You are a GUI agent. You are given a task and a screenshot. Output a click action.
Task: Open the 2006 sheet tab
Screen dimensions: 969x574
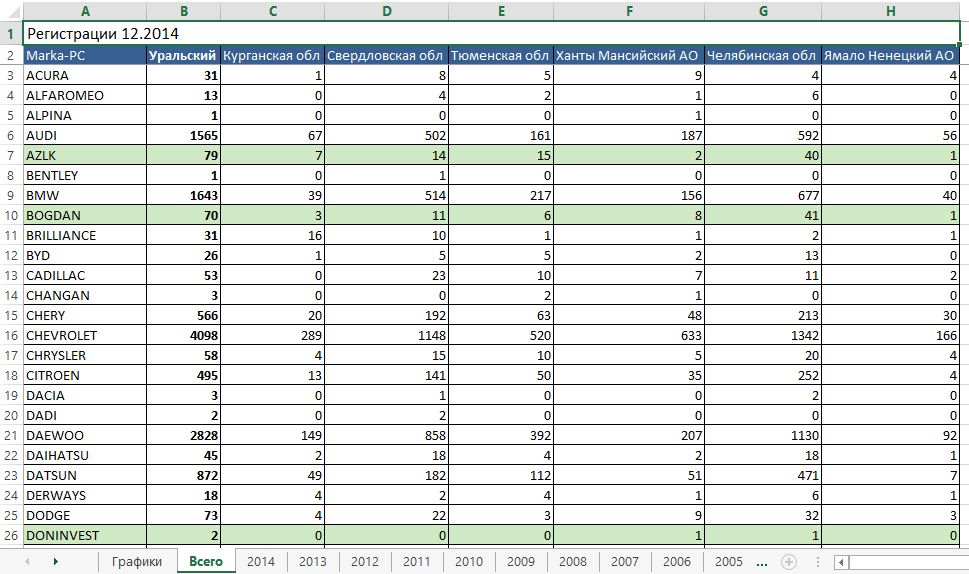[677, 562]
